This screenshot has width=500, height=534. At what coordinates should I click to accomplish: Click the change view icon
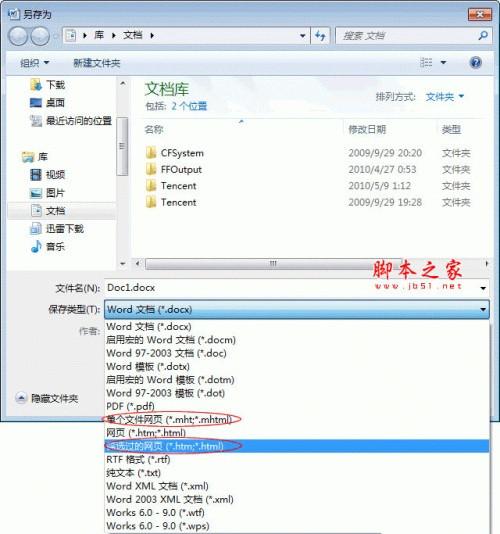[x=426, y=63]
